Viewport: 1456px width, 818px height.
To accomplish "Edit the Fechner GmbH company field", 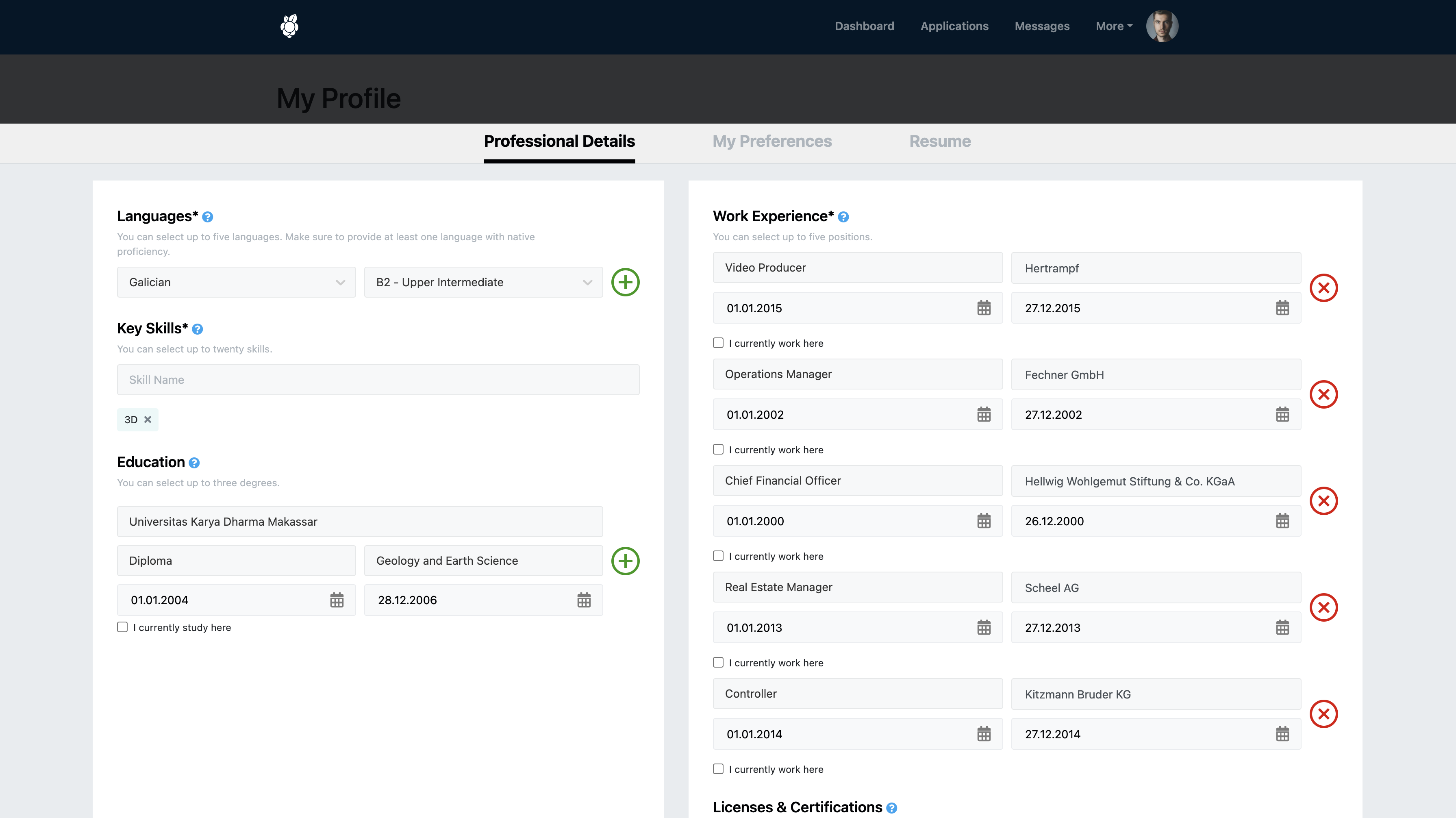I will coord(1156,374).
